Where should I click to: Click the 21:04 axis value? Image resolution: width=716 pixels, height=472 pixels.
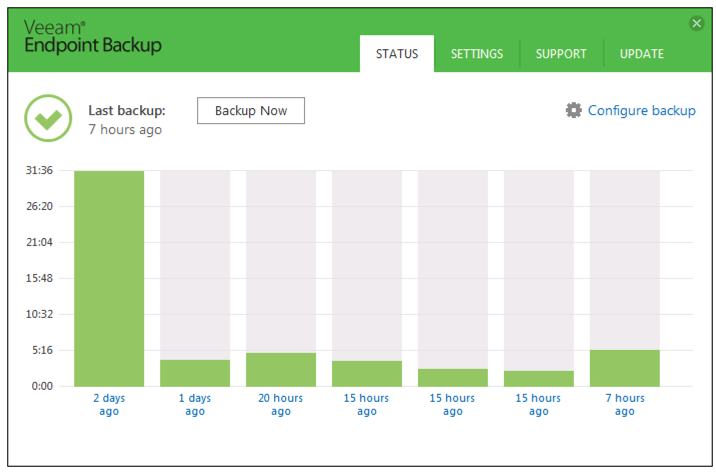[39, 242]
